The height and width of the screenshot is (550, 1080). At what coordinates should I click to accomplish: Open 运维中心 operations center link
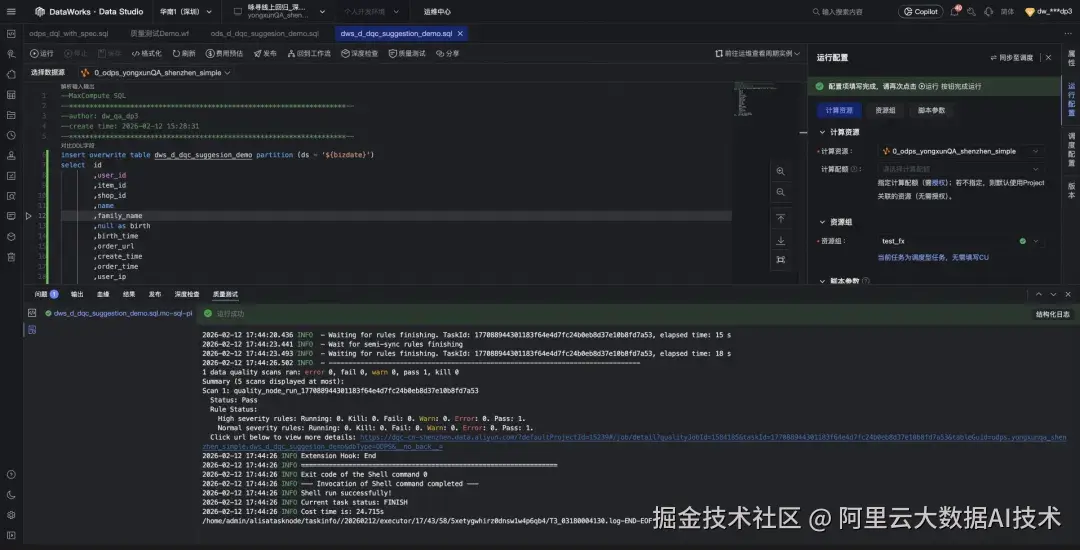pos(437,12)
